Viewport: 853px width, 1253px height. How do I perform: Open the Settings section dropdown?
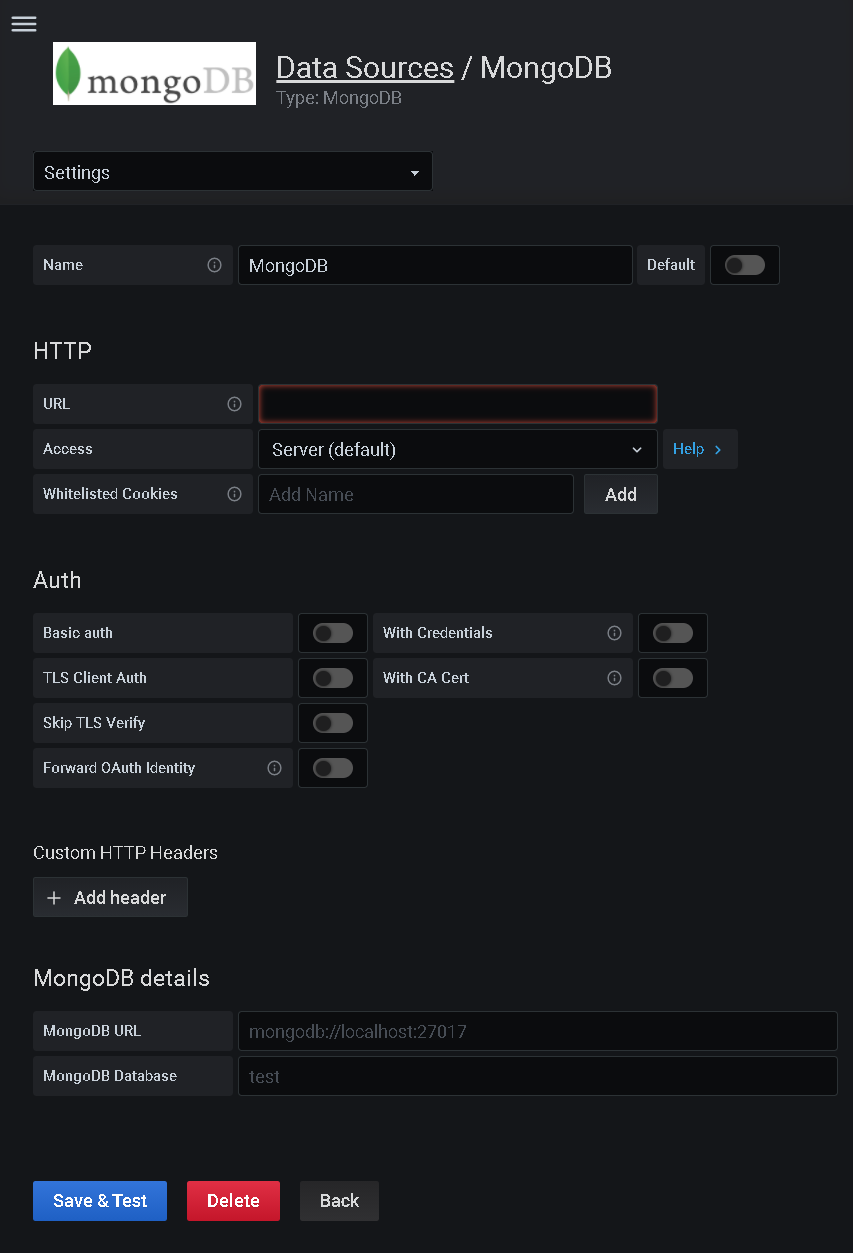pyautogui.click(x=232, y=171)
